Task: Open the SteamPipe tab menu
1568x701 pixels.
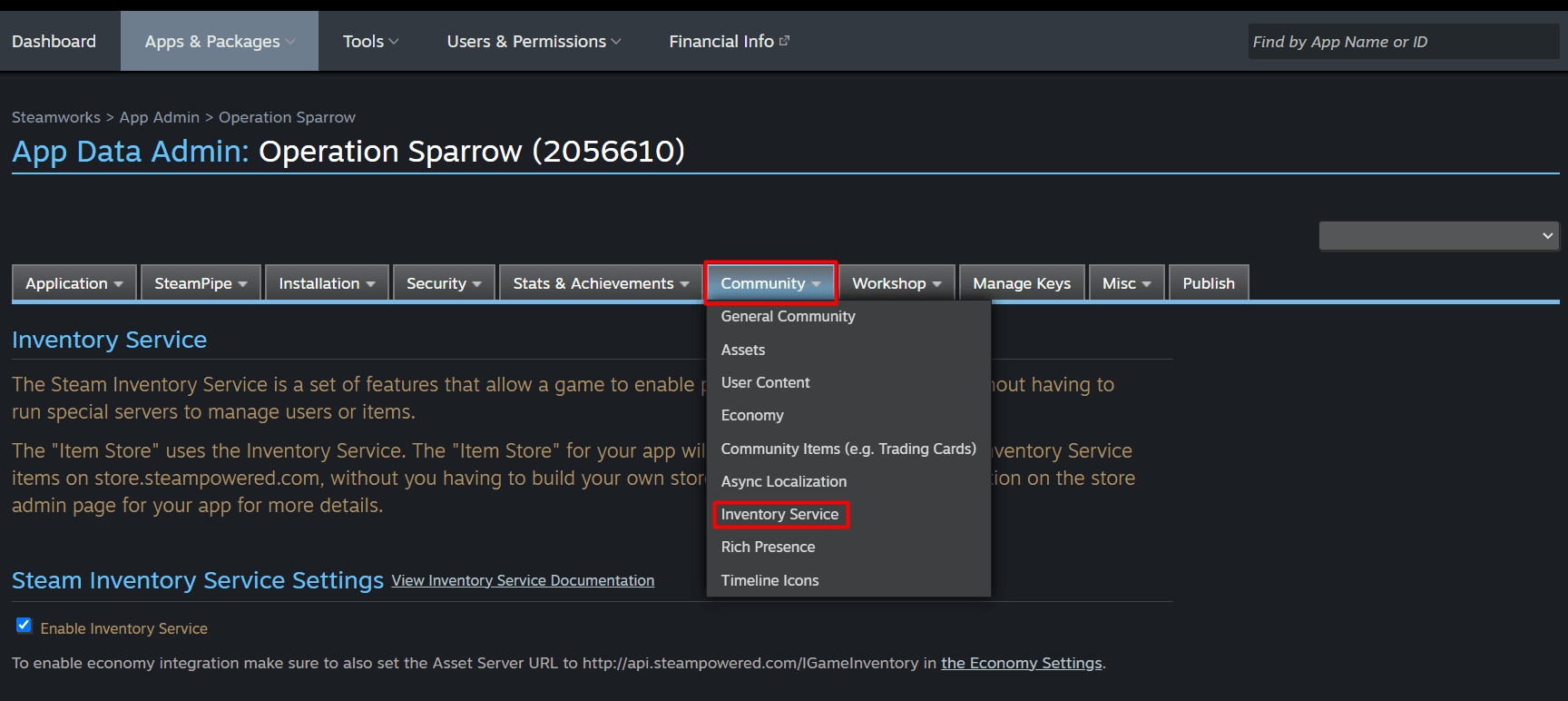Action: (201, 283)
